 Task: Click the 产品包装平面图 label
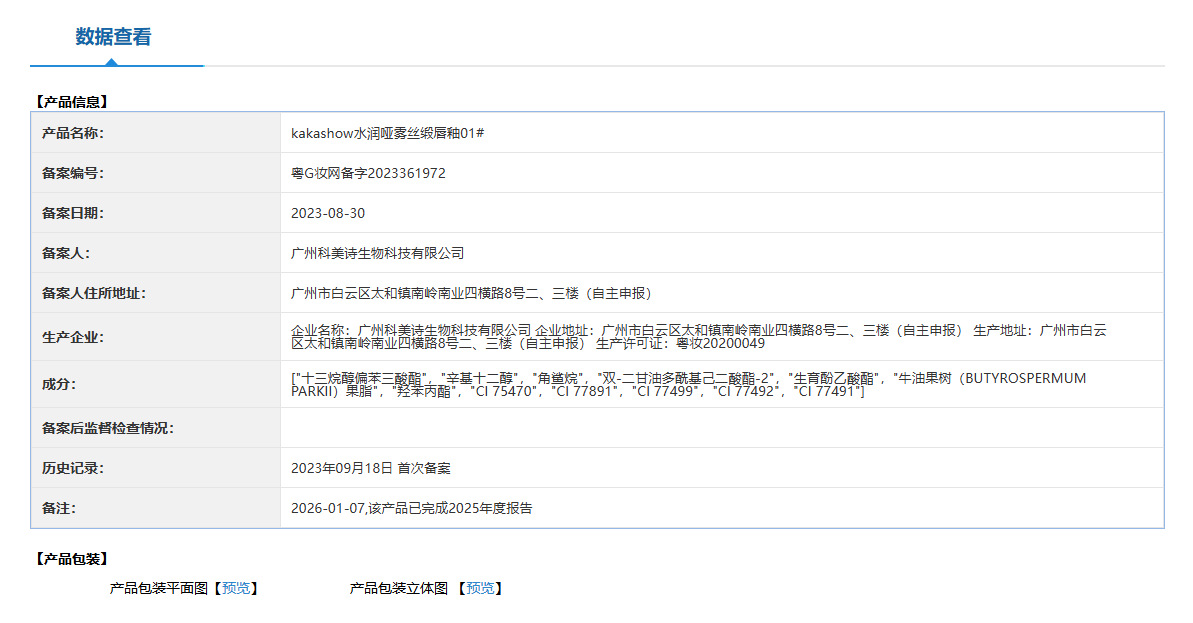click(158, 588)
